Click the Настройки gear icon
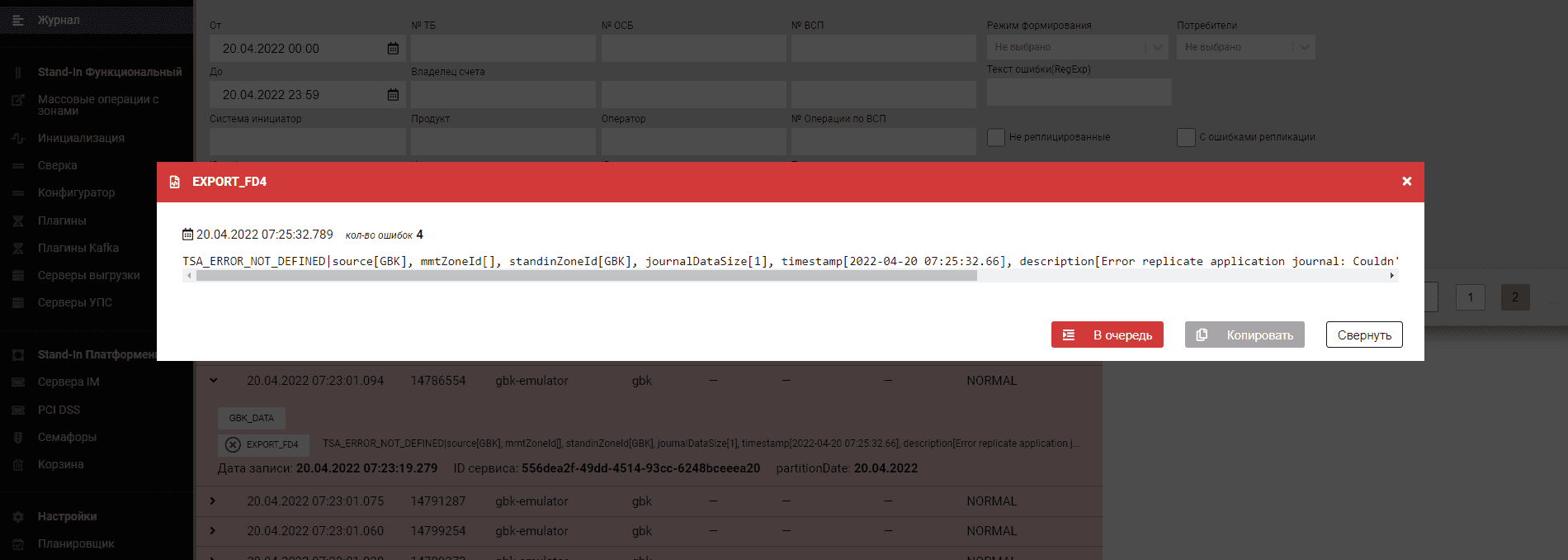This screenshot has width=1568, height=560. point(18,517)
